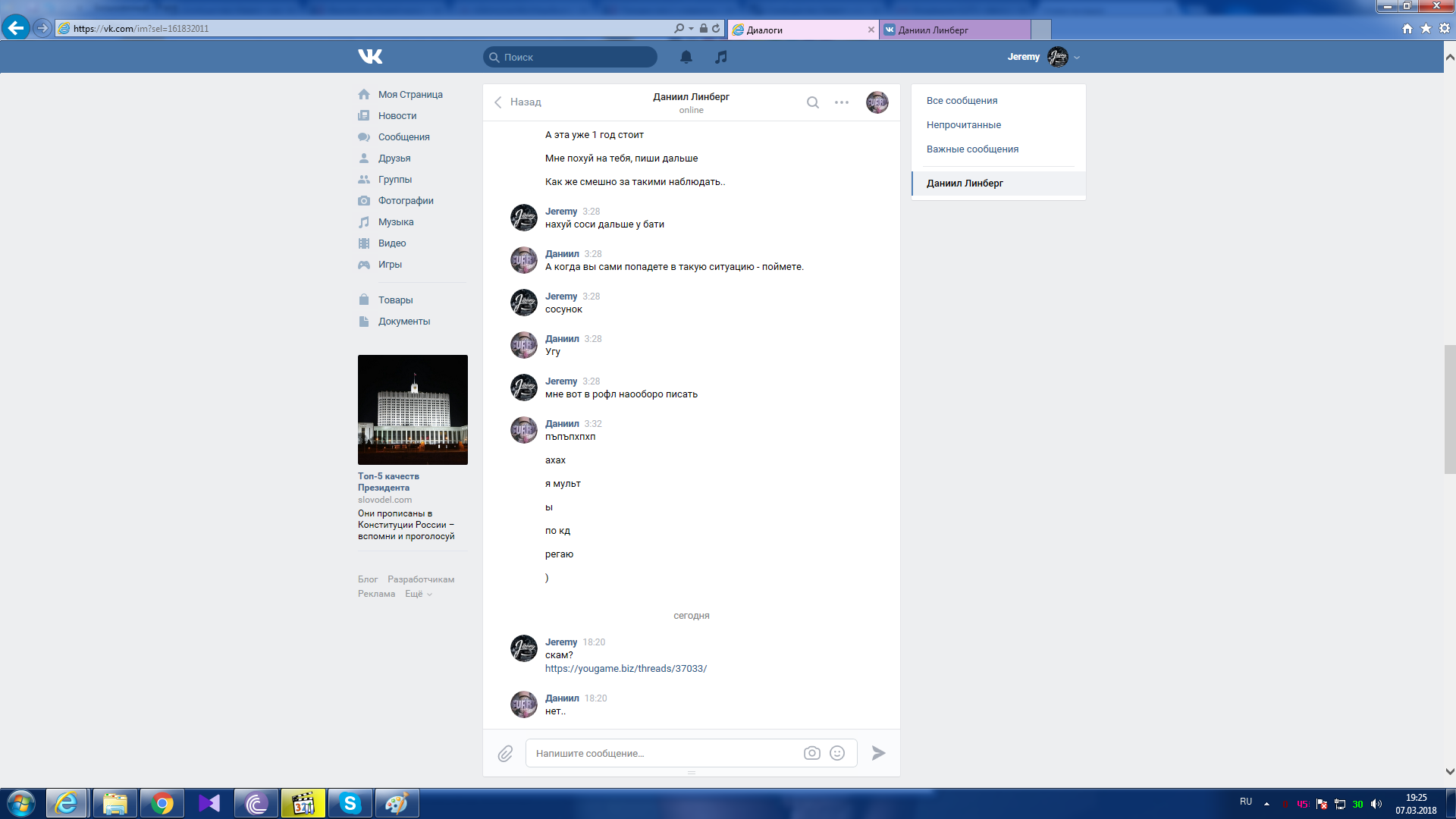The image size is (1456, 819).
Task: Go back using the "Назад" button
Action: click(518, 102)
